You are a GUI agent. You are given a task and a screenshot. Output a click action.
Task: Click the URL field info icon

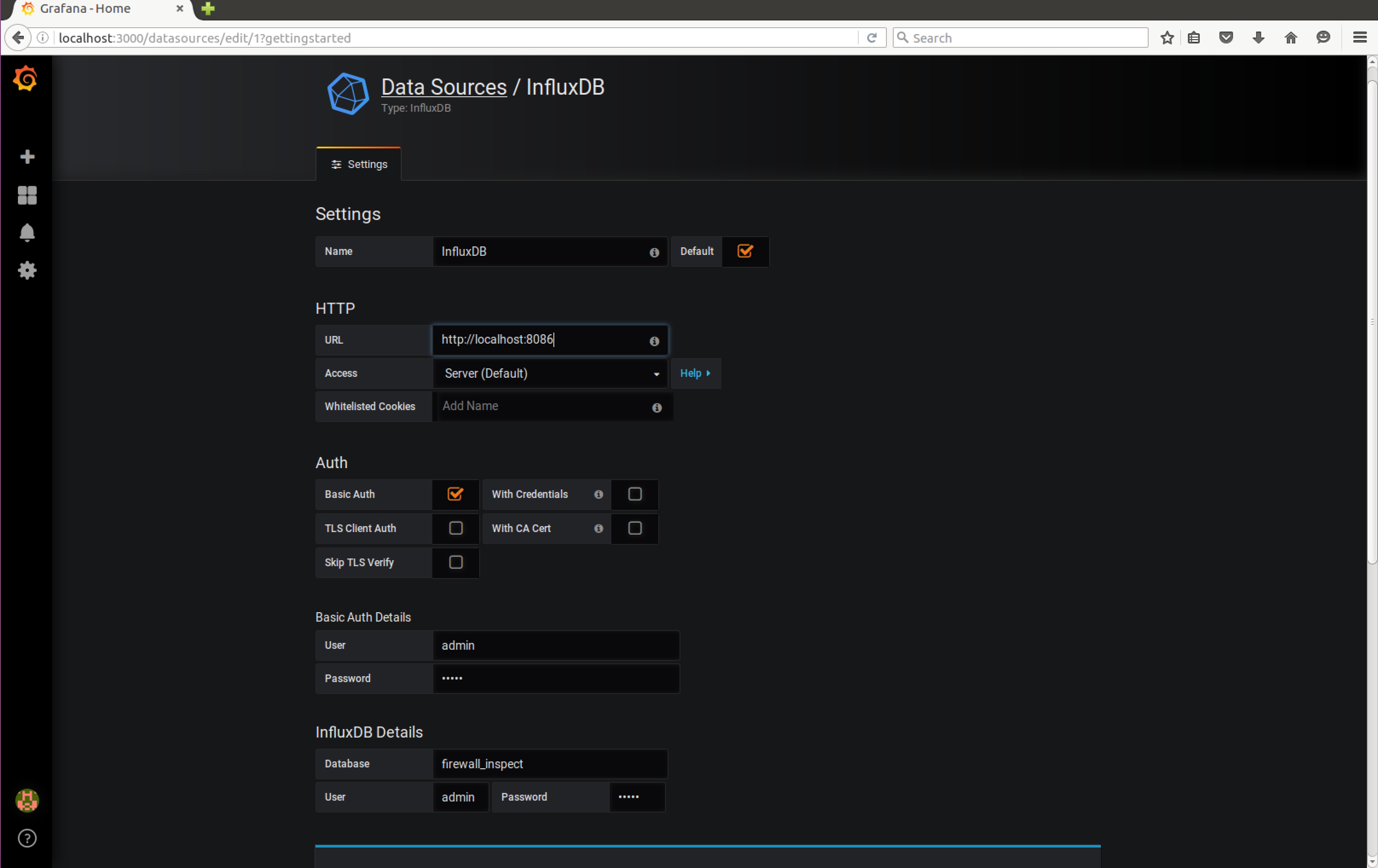click(x=654, y=341)
